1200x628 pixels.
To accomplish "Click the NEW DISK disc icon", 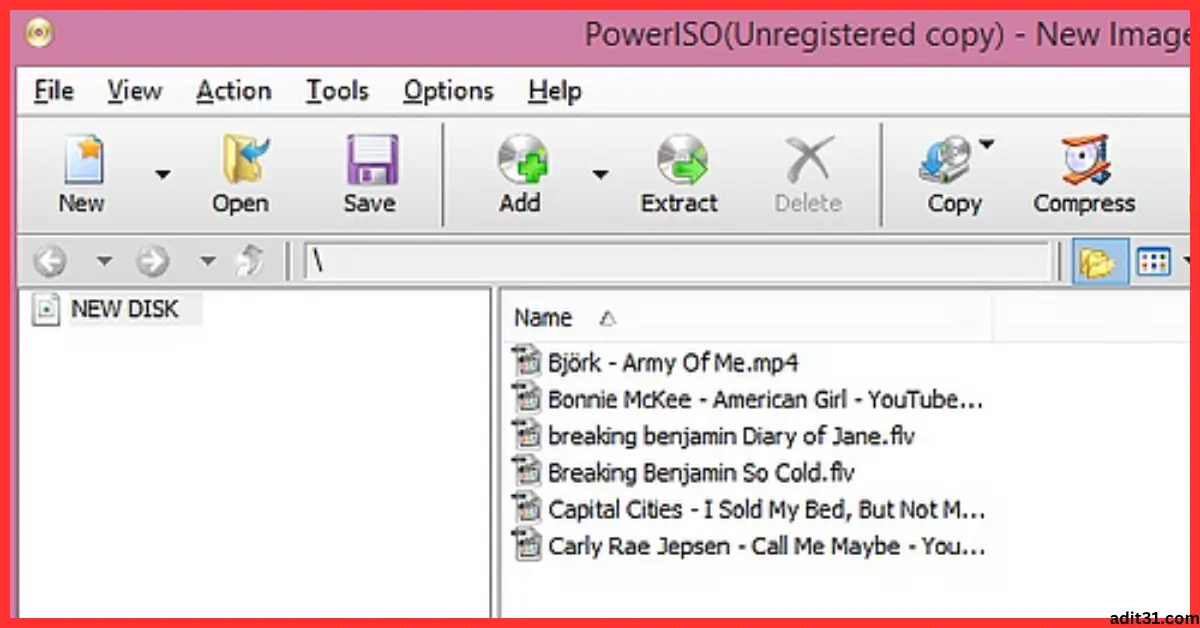I will (x=46, y=310).
